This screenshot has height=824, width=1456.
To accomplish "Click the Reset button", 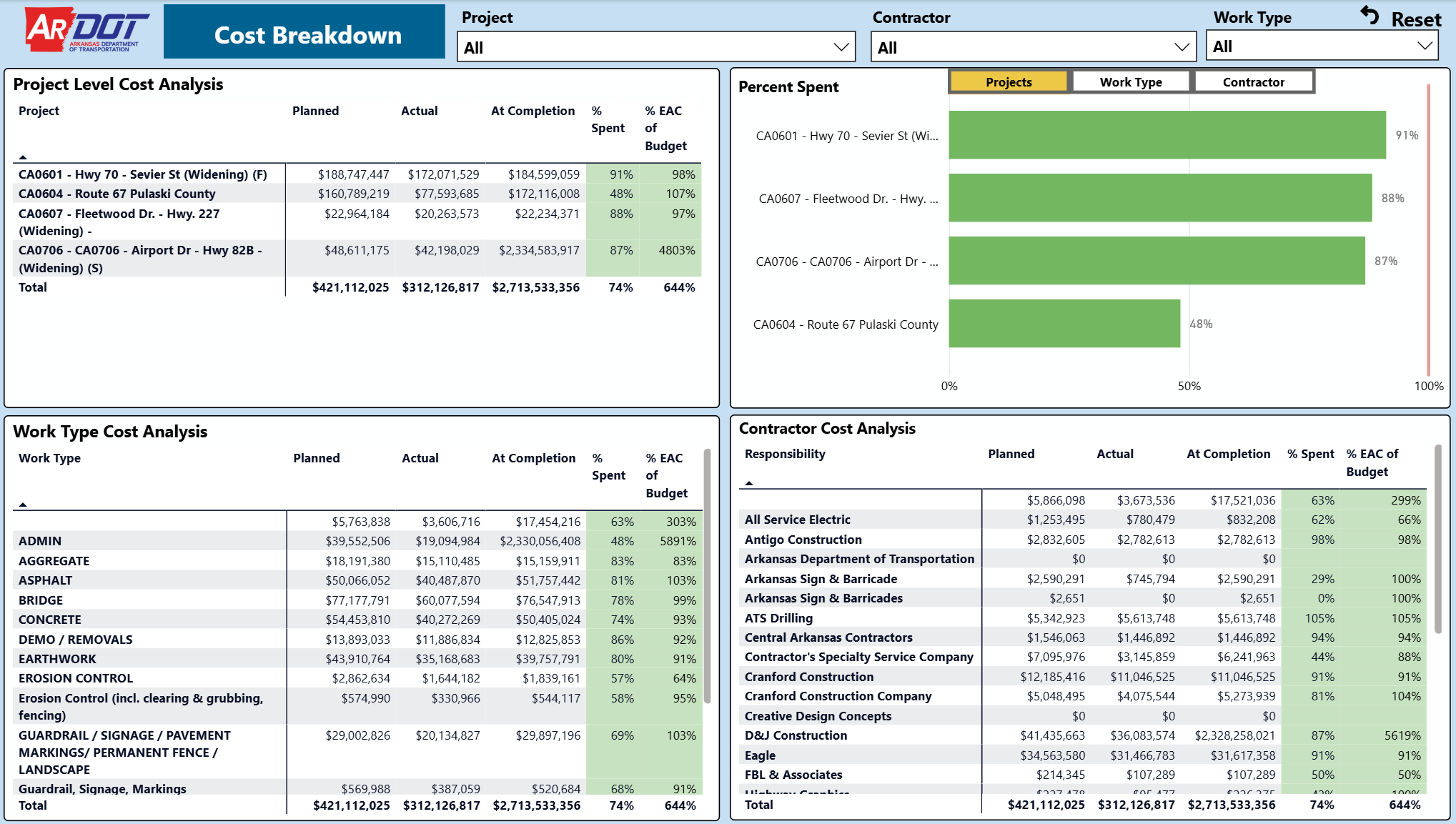I will pyautogui.click(x=1402, y=18).
